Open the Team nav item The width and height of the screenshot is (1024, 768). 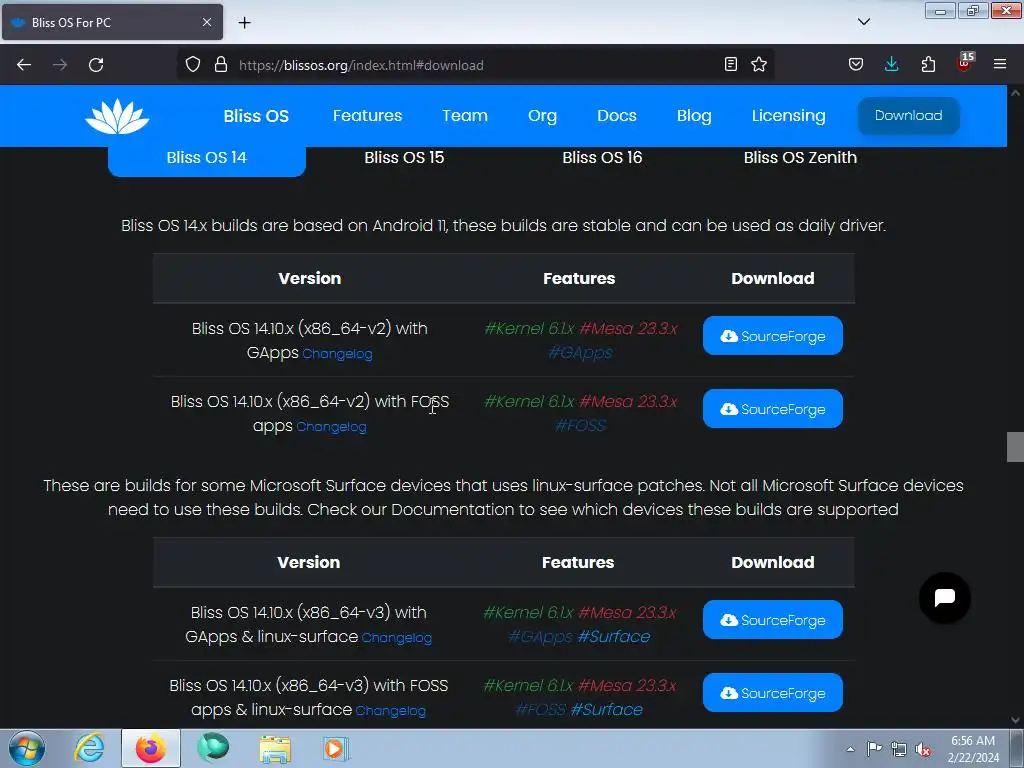click(x=465, y=116)
